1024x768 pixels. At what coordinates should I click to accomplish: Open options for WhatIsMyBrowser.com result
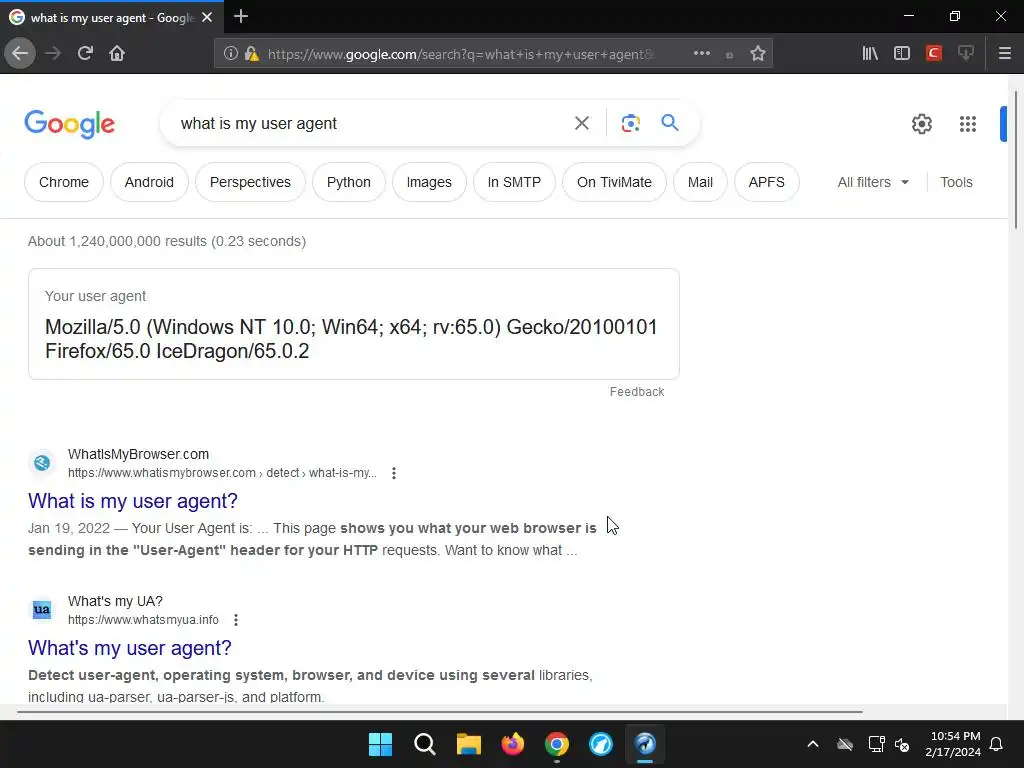click(x=394, y=473)
